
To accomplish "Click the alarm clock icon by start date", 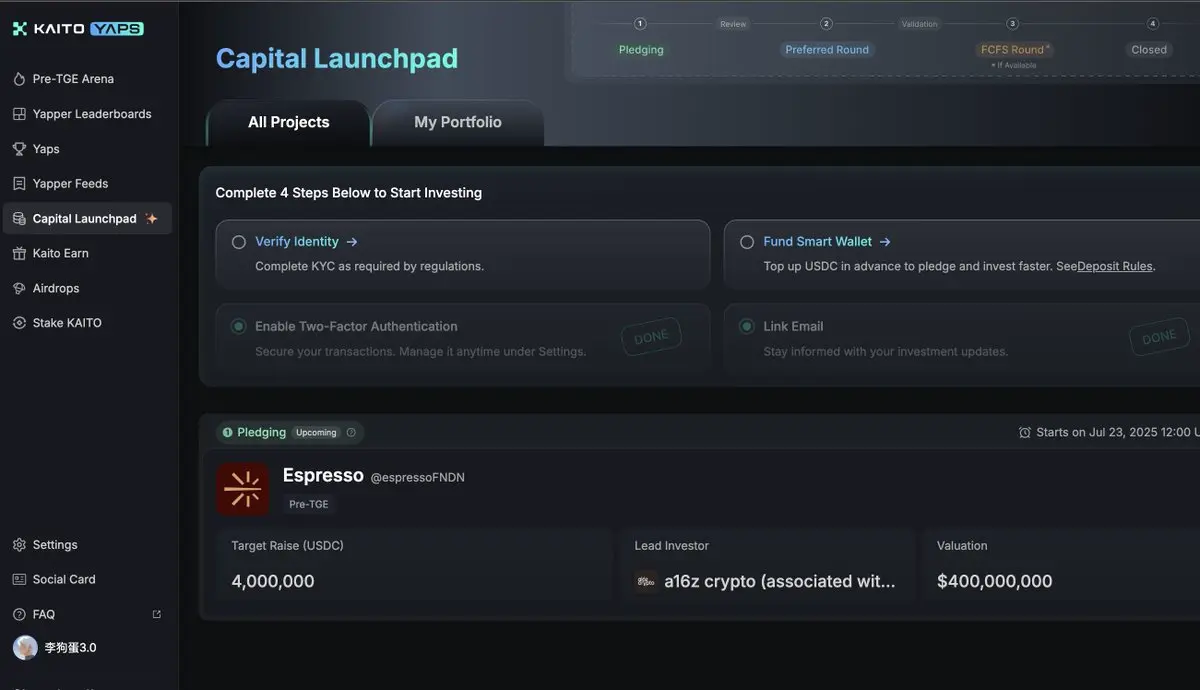I will tap(1024, 433).
